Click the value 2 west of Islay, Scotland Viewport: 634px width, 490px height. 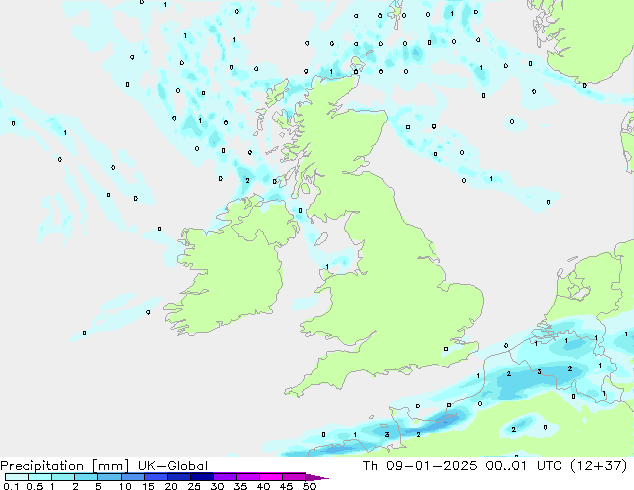coord(247,181)
